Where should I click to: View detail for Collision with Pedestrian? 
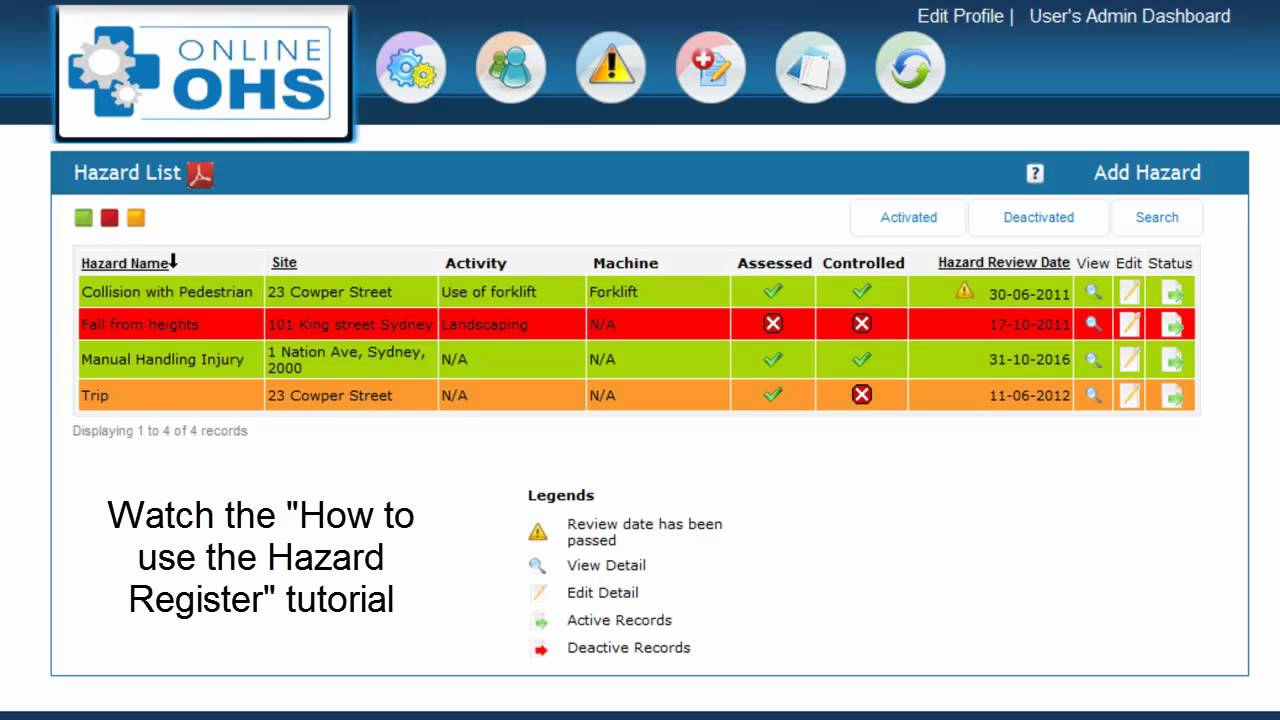tap(1093, 292)
